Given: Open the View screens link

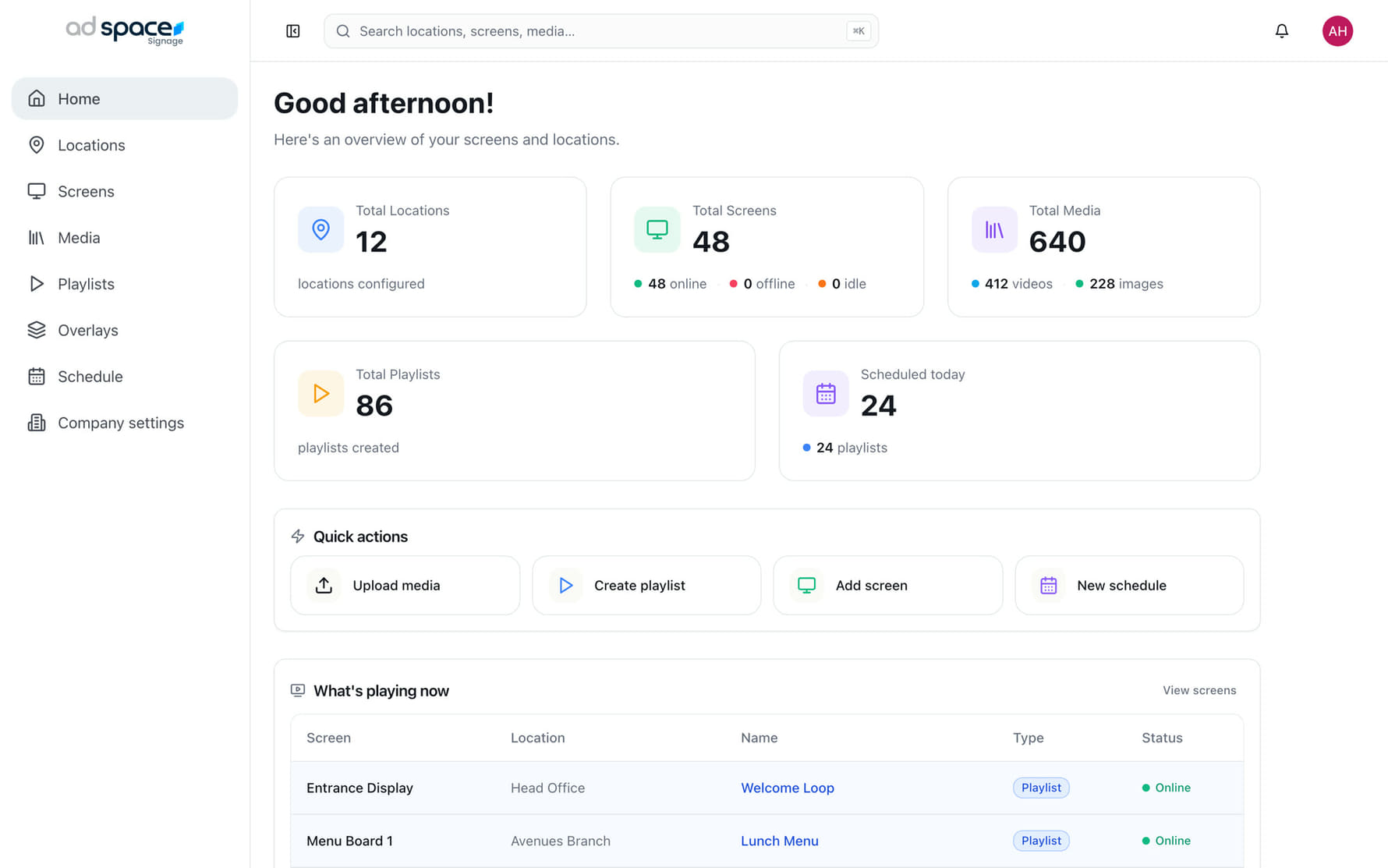Looking at the screenshot, I should click(1199, 690).
